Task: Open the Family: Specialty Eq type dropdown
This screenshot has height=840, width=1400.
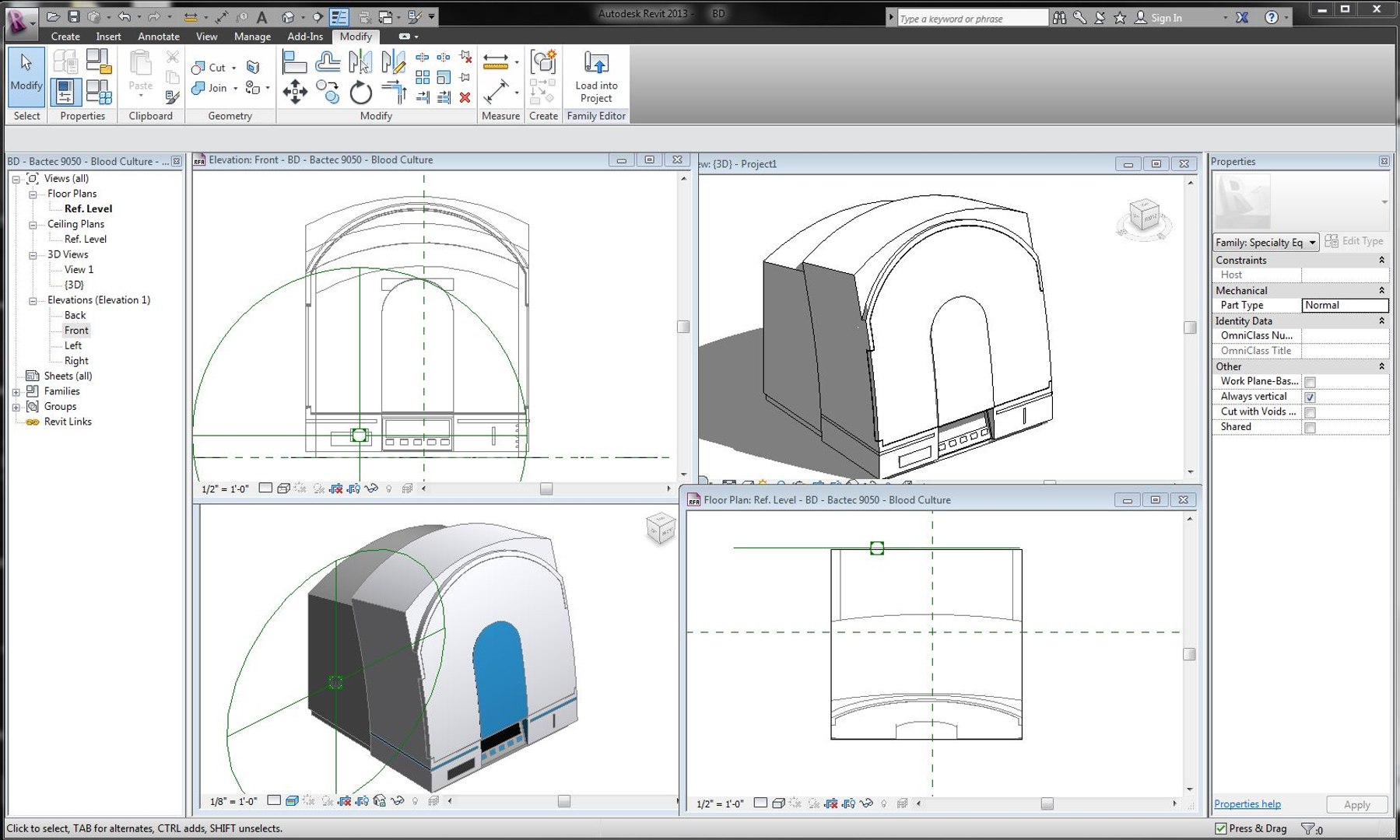Action: coord(1265,242)
